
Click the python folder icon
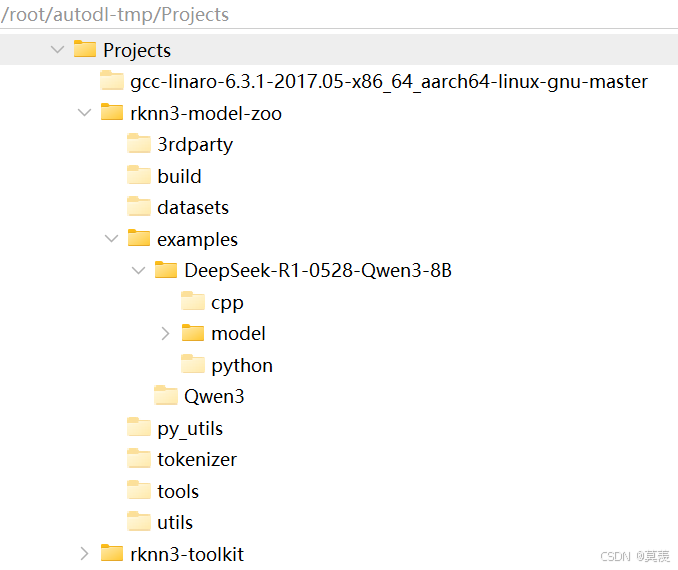[193, 364]
